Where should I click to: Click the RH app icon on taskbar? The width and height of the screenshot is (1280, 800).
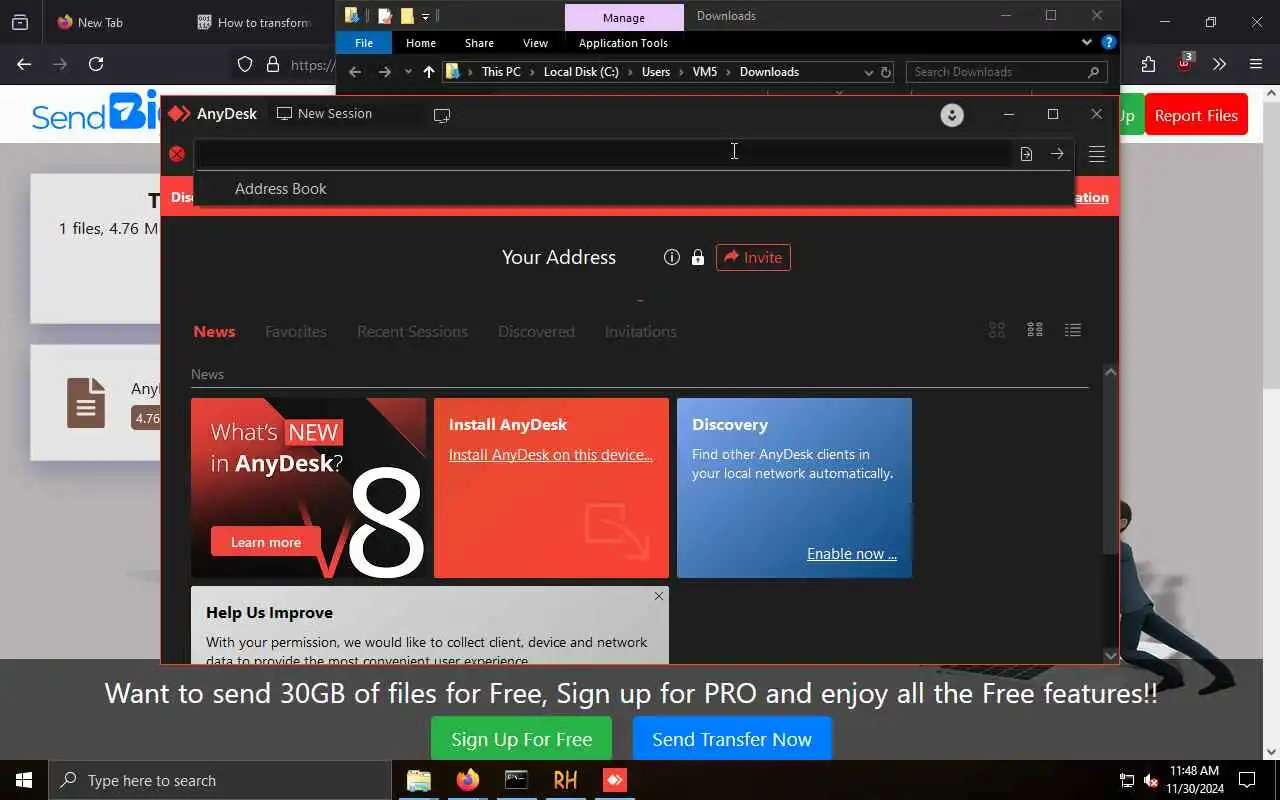pyautogui.click(x=565, y=780)
